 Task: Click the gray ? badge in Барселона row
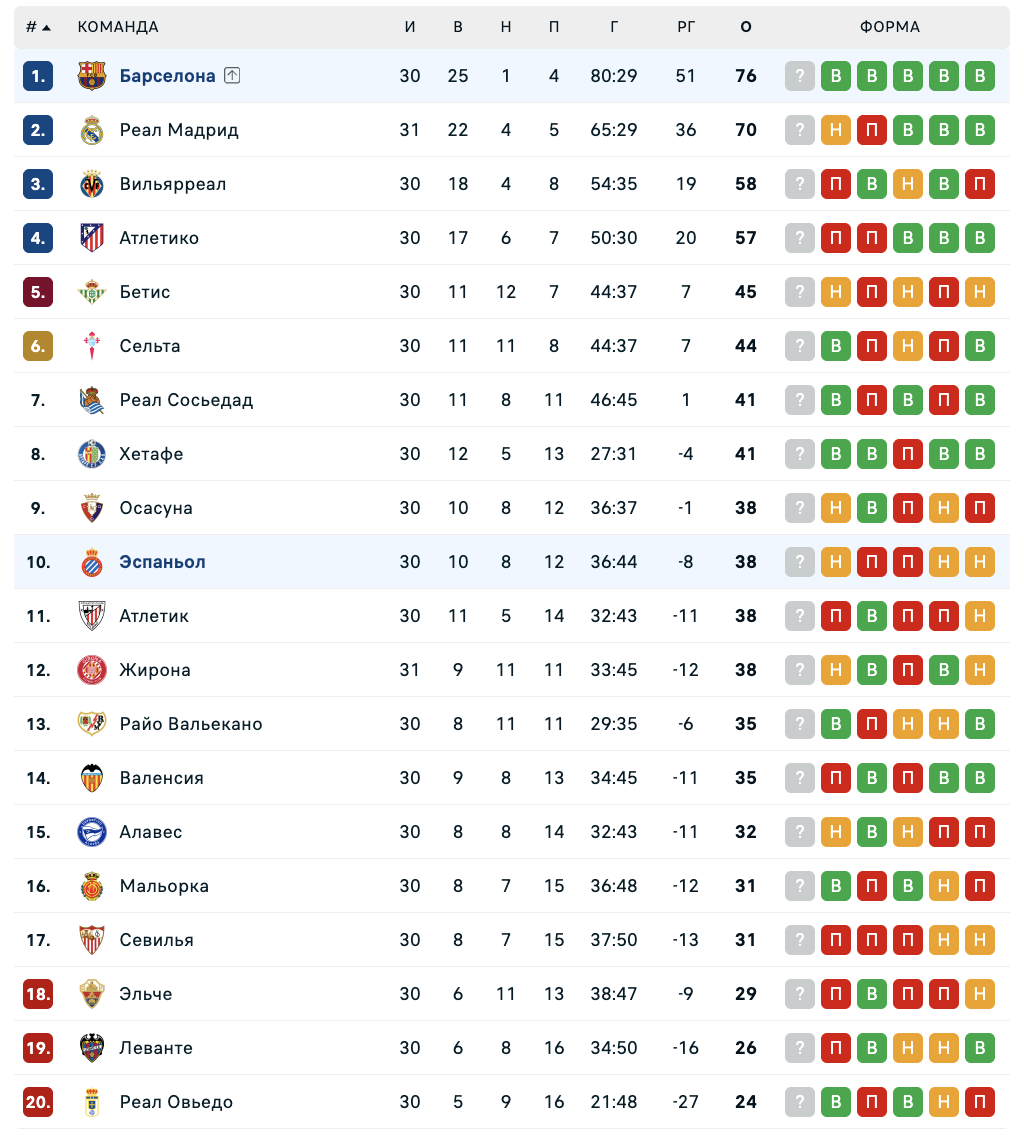click(x=800, y=76)
